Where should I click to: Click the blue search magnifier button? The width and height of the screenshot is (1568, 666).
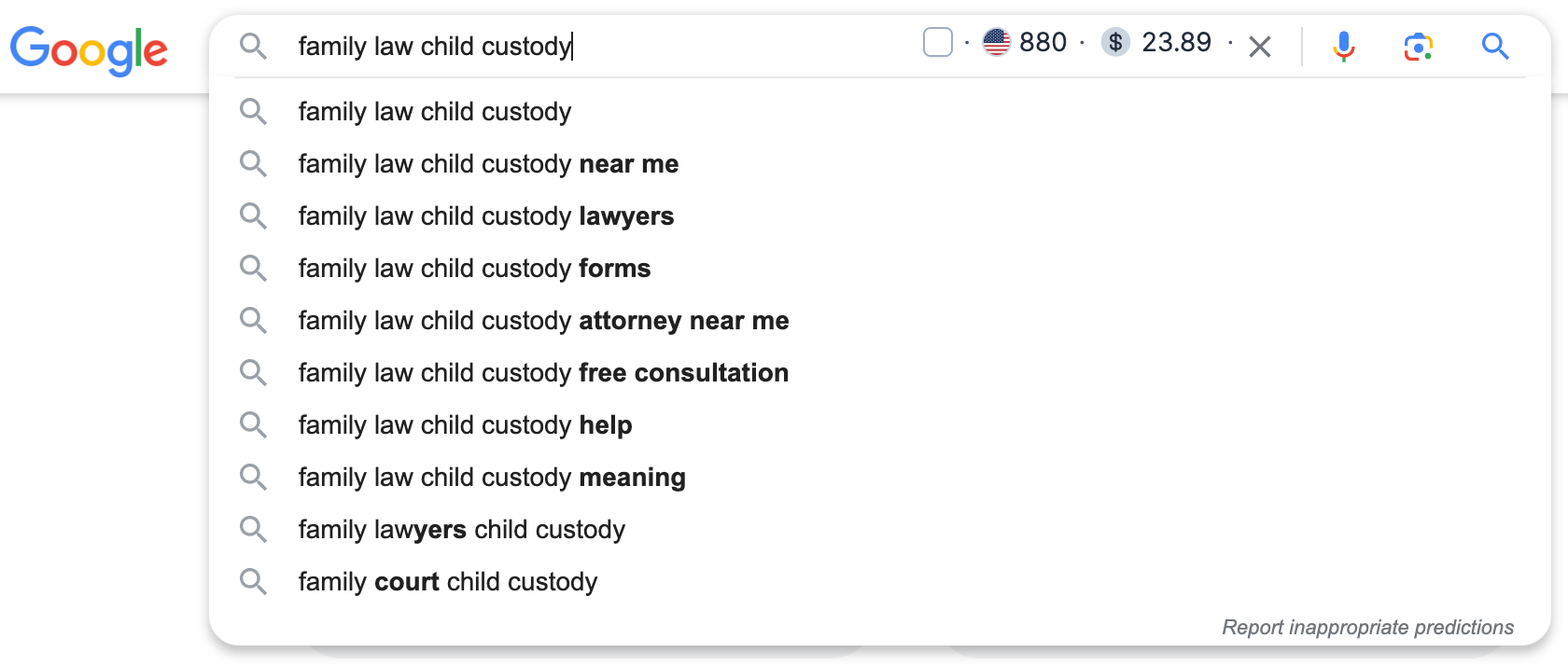pos(1494,46)
